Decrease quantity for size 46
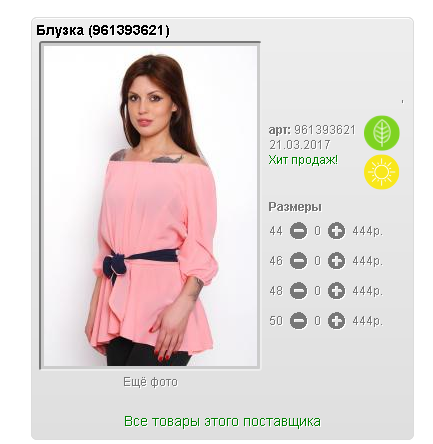 298,261
